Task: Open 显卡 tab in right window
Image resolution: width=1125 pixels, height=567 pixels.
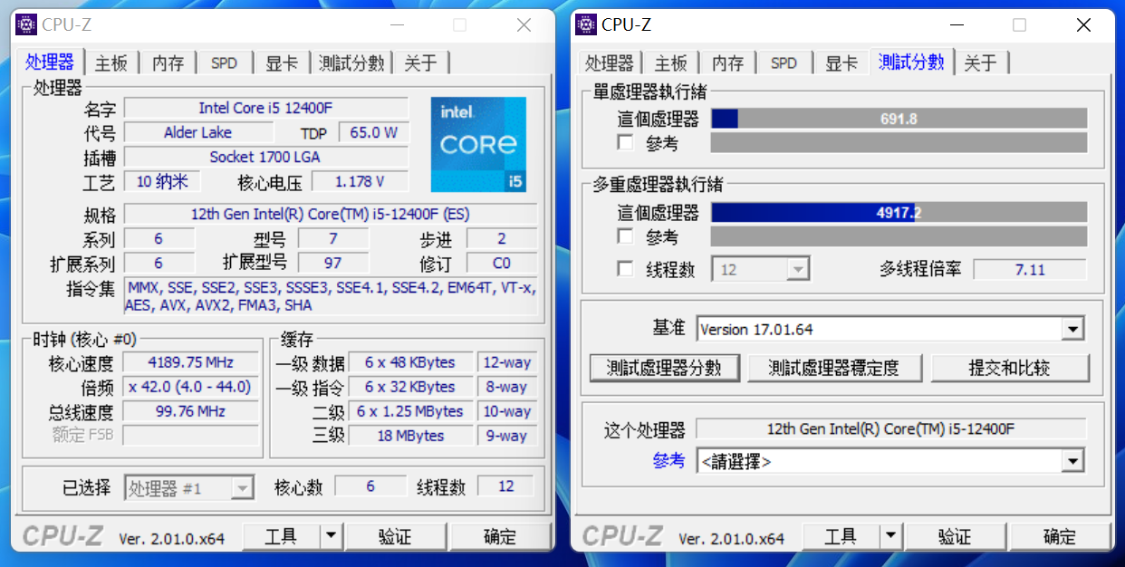Action: click(841, 63)
